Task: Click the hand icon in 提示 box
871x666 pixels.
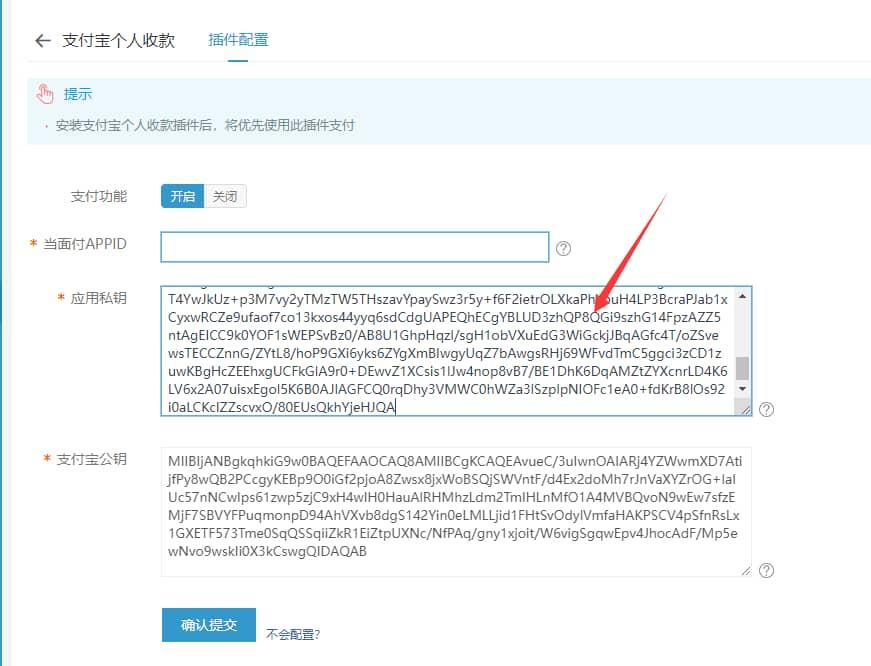Action: [x=45, y=93]
